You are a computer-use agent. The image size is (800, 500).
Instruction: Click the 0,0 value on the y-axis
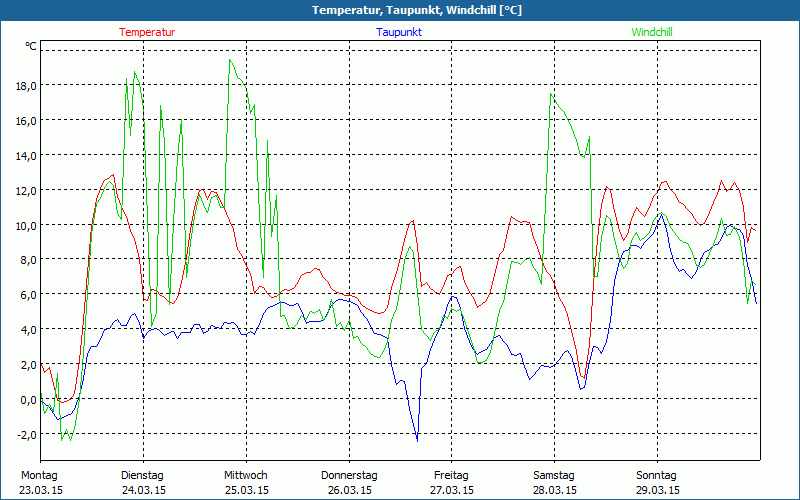29,399
